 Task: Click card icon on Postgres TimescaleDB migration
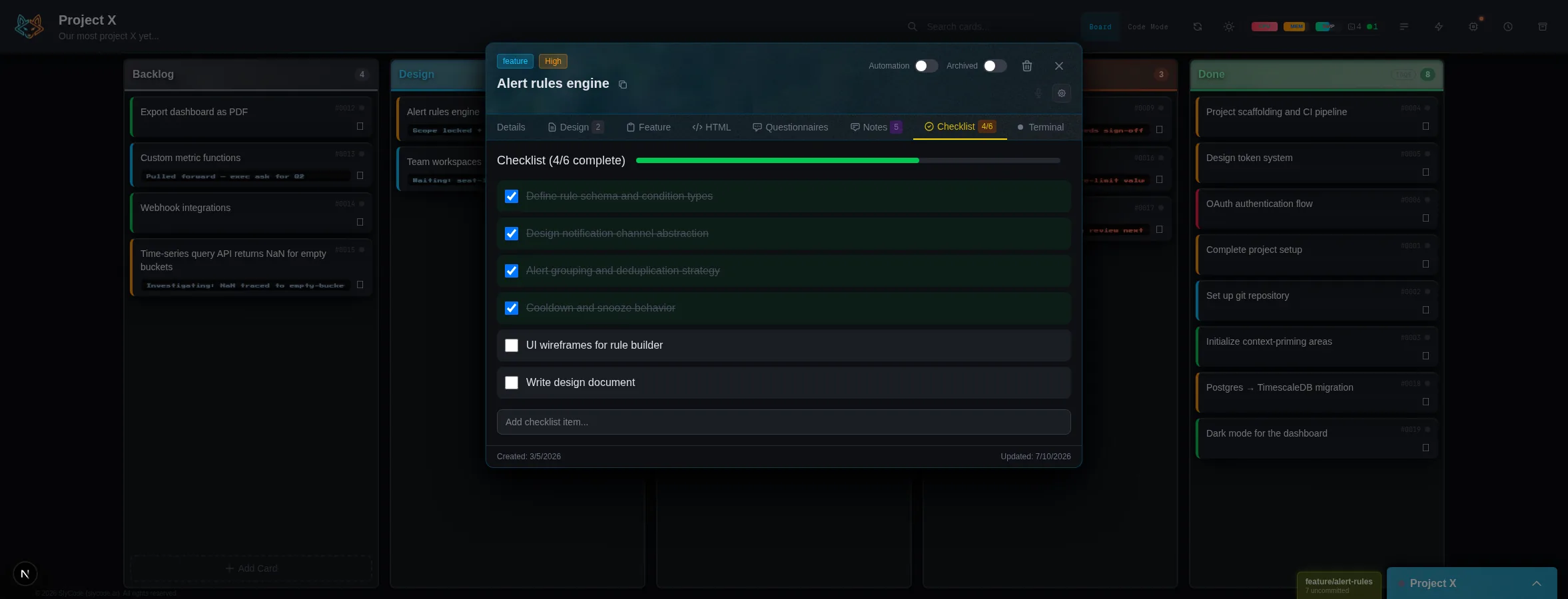pos(1426,402)
